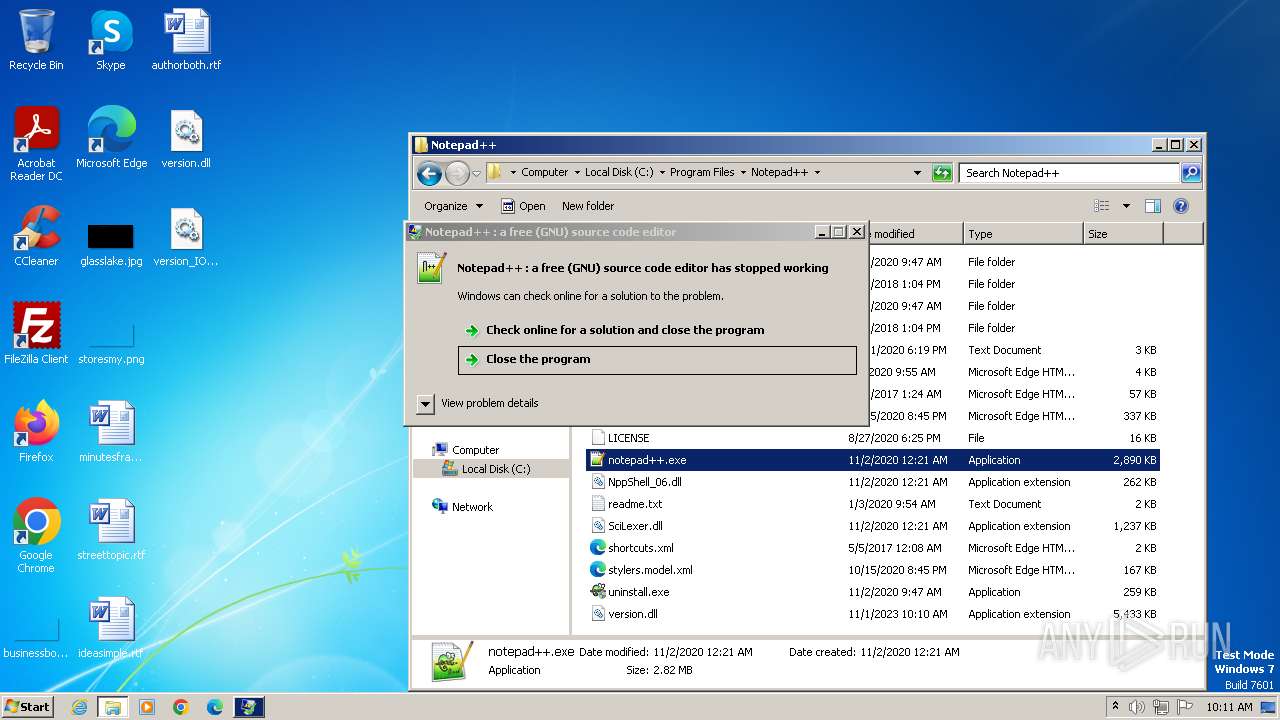Open Explorer help question mark icon
Image resolution: width=1280 pixels, height=720 pixels.
(x=1180, y=206)
